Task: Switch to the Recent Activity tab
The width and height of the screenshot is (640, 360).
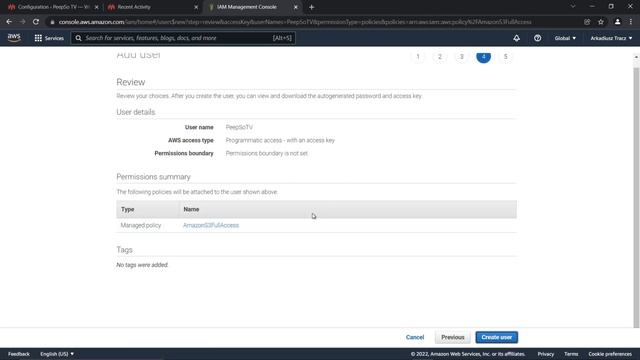Action: 153,7
